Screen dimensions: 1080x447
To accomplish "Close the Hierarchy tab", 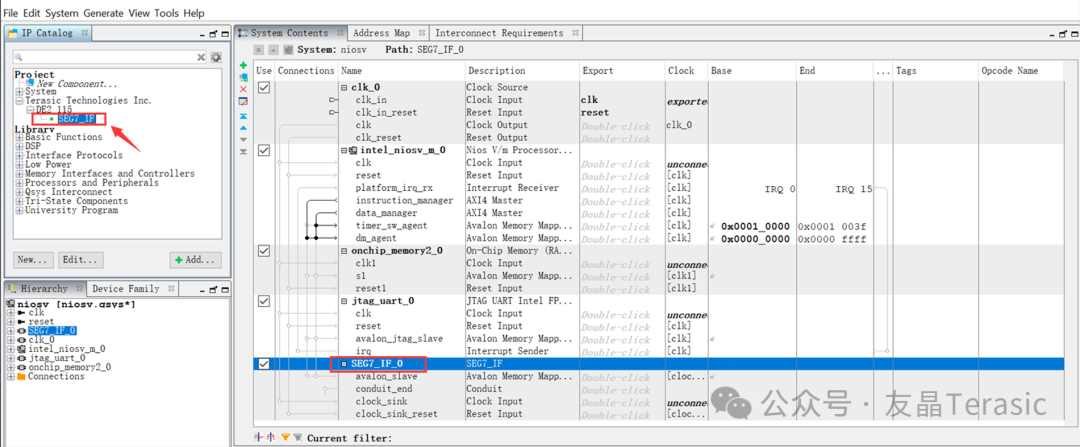I will (x=80, y=289).
